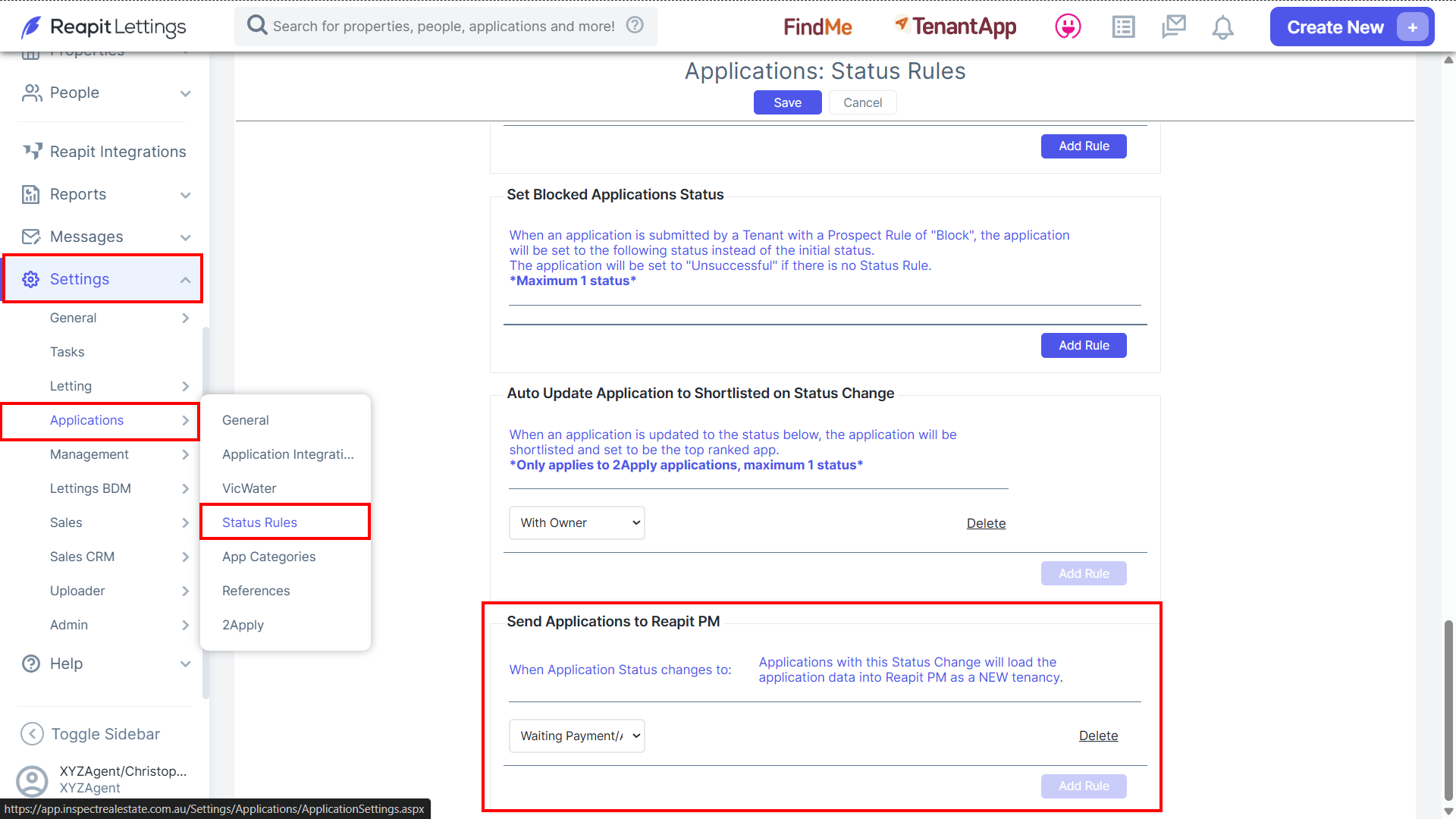
Task: Open the notifications bell icon
Action: pyautogui.click(x=1222, y=27)
